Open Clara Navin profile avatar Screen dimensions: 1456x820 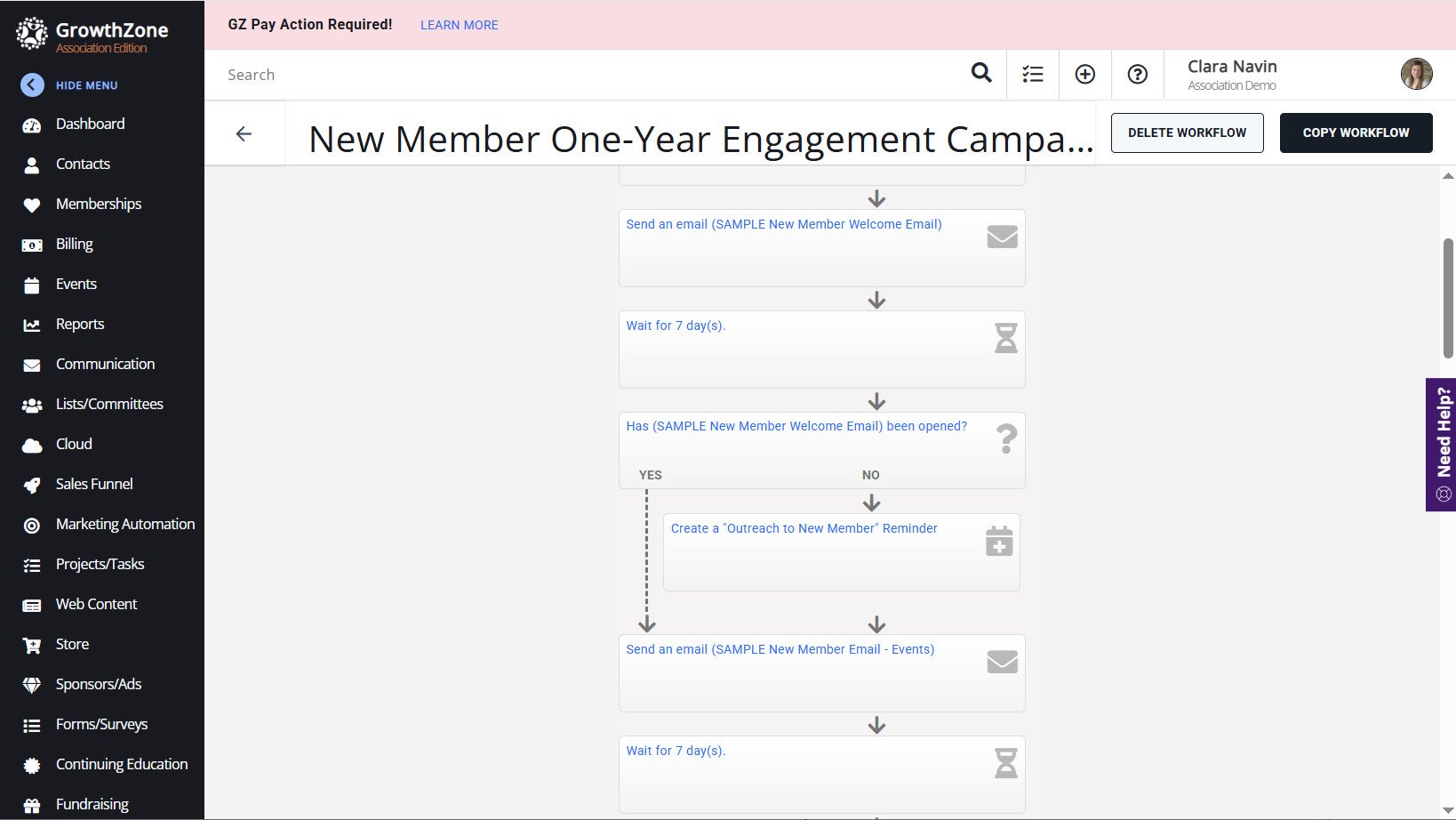[x=1416, y=75]
